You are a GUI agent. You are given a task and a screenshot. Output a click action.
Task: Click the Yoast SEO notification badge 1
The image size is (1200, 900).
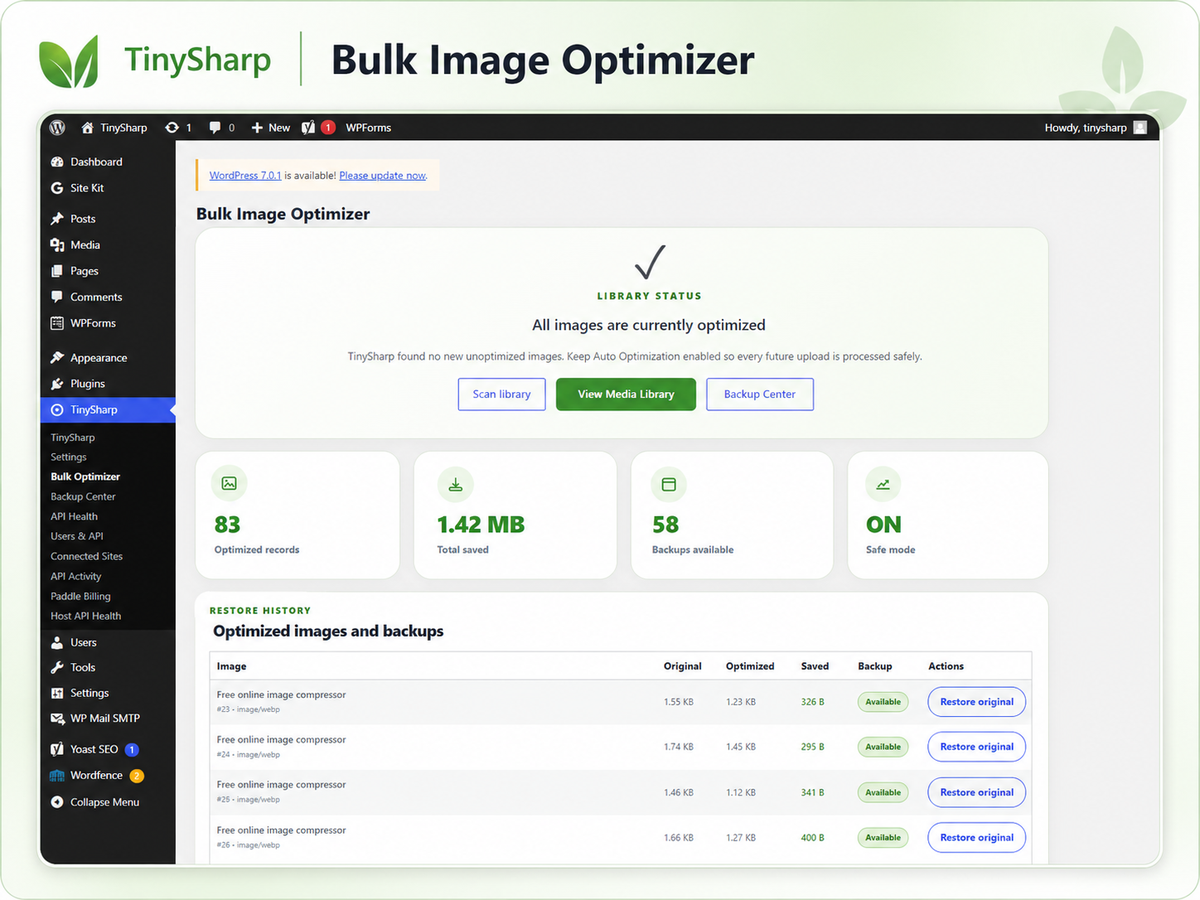[132, 749]
